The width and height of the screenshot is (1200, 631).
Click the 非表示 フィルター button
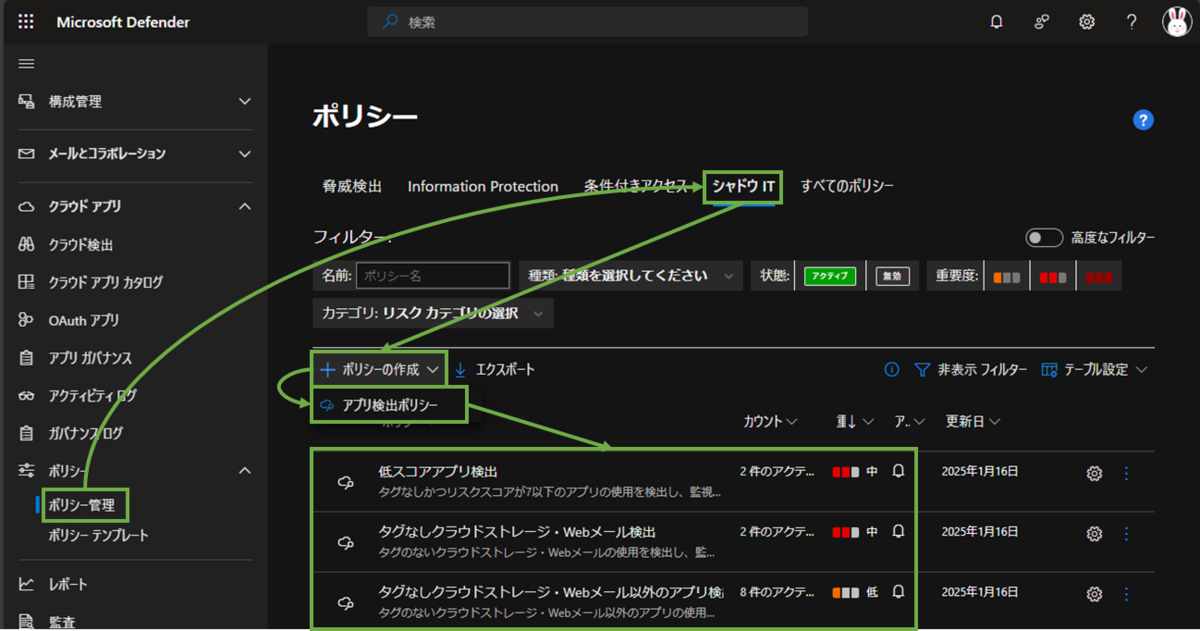click(971, 370)
